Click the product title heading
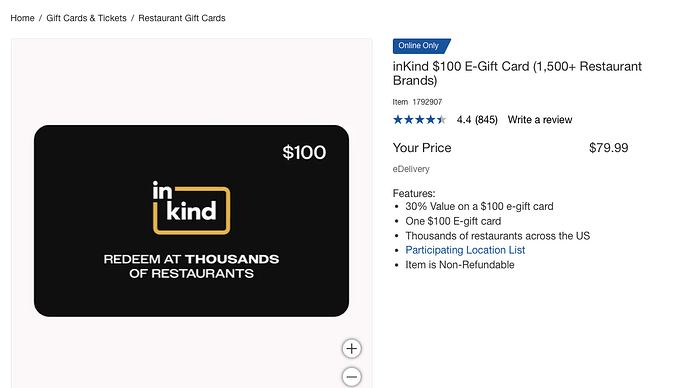Viewport: 690px width, 388px height. tap(517, 73)
